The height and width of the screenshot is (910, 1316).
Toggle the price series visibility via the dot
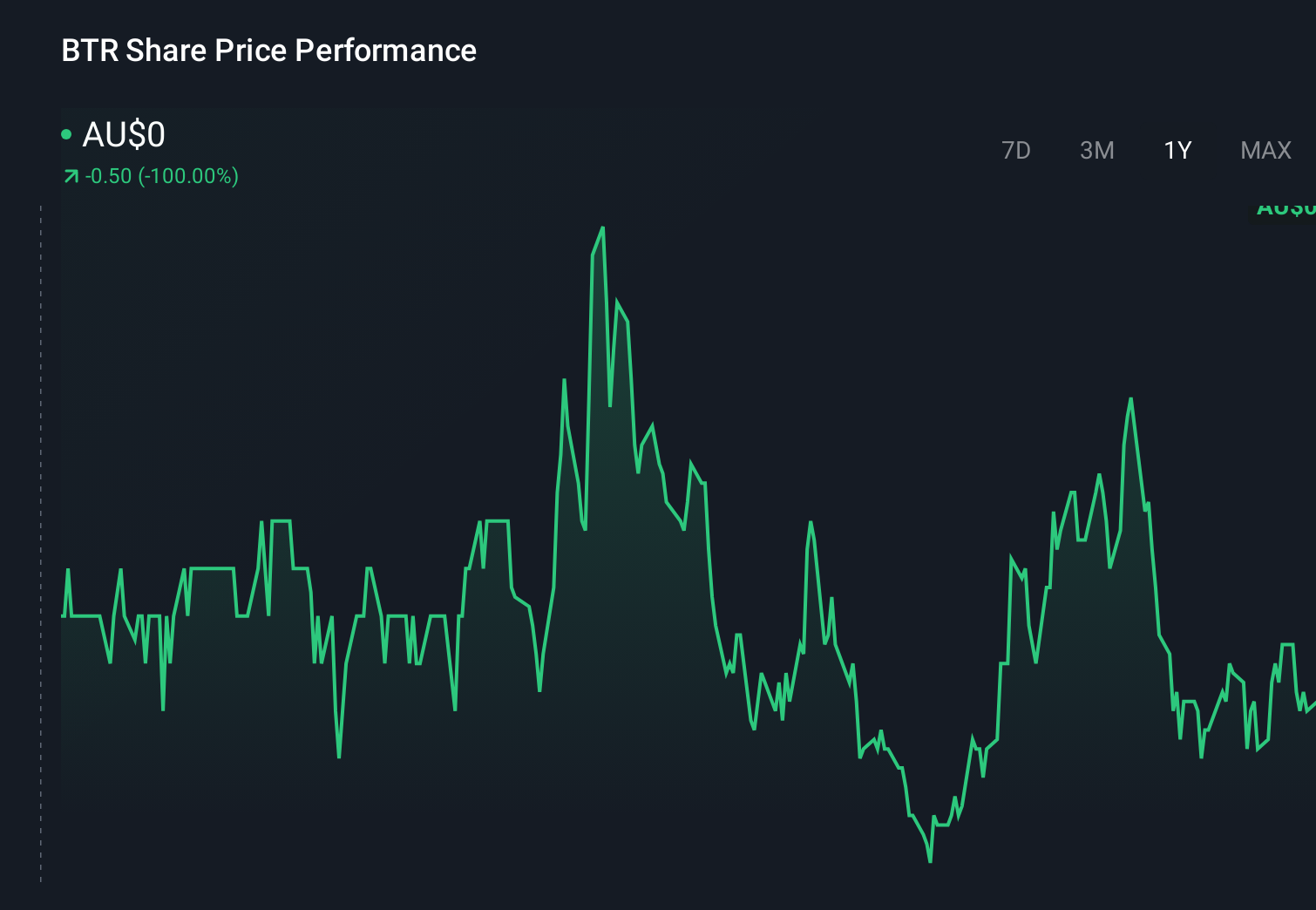click(66, 135)
